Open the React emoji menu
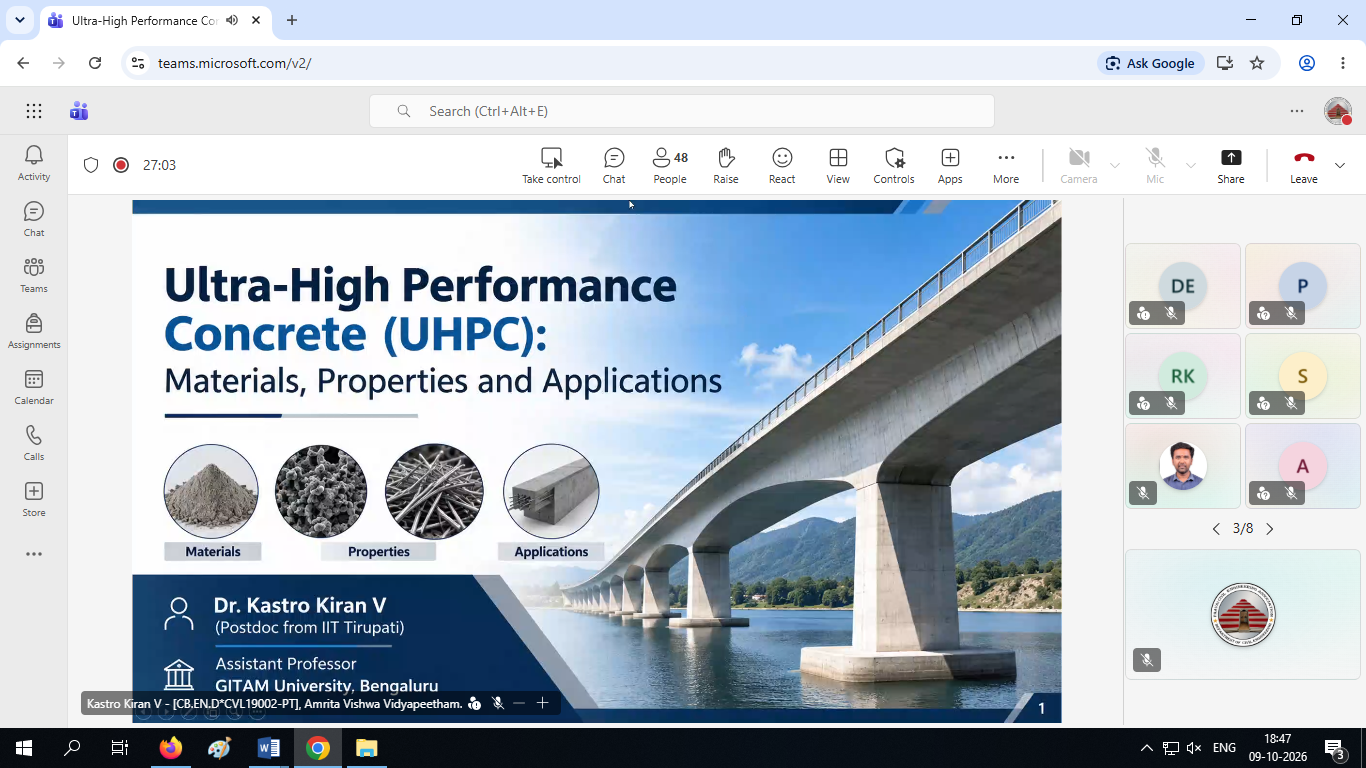Image resolution: width=1366 pixels, height=768 pixels. tap(782, 165)
